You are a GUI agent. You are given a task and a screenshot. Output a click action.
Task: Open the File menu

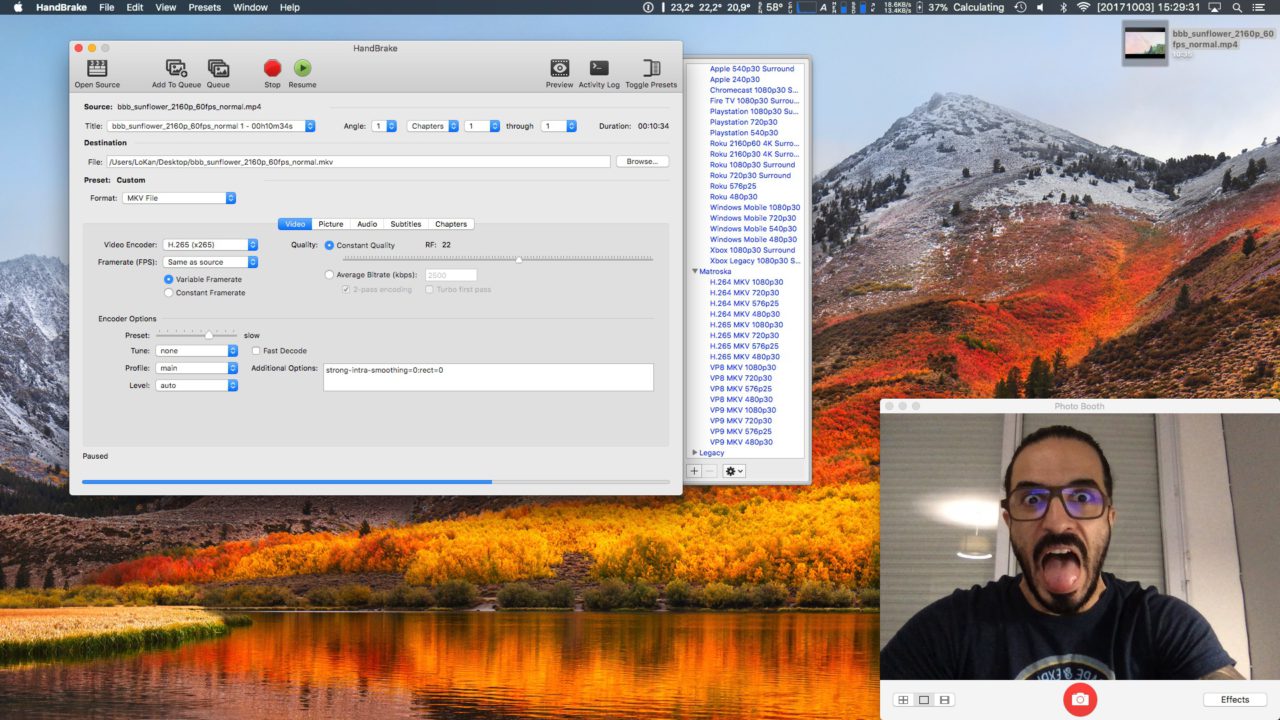(x=106, y=7)
